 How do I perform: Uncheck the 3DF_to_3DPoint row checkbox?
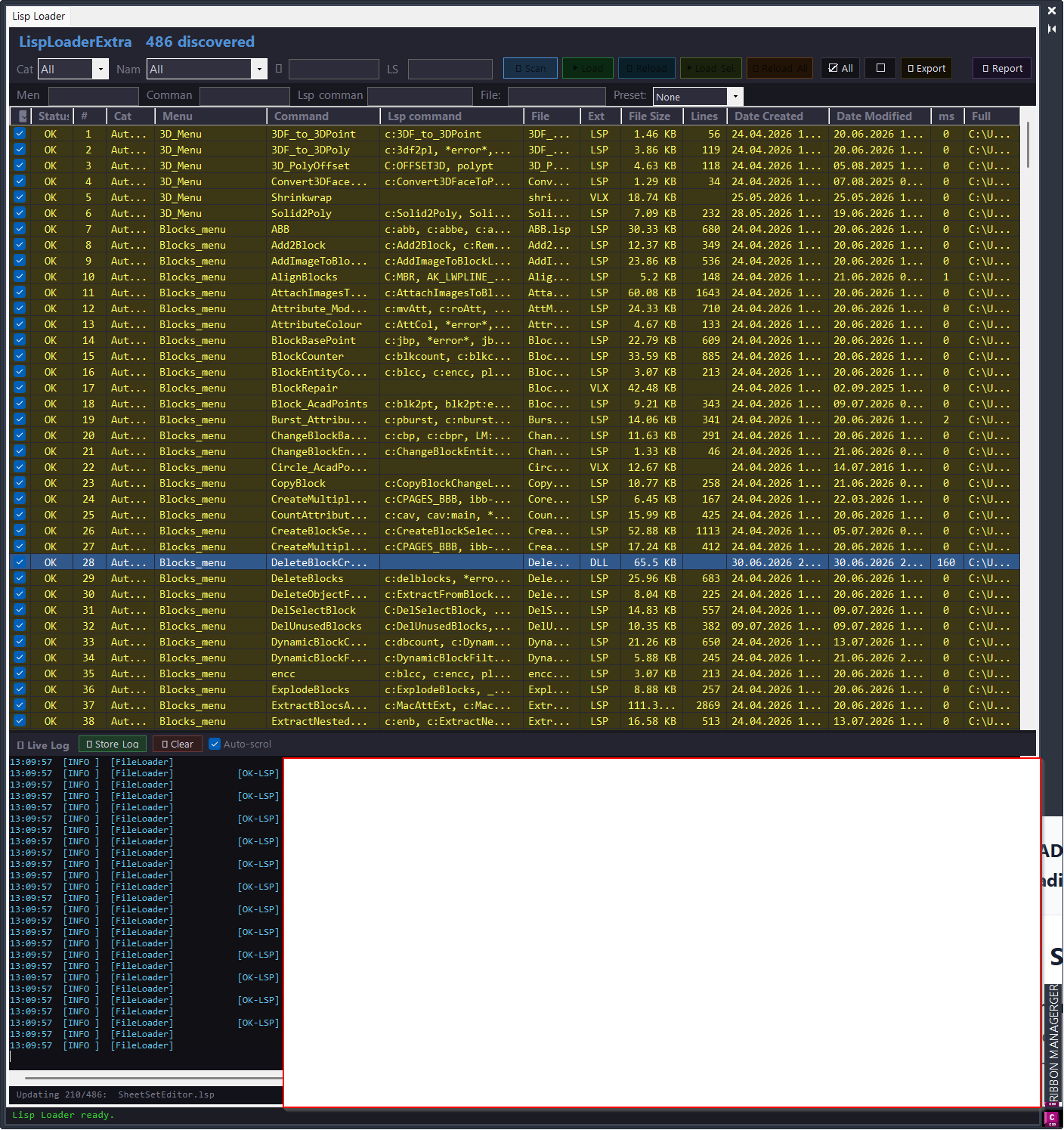point(20,133)
